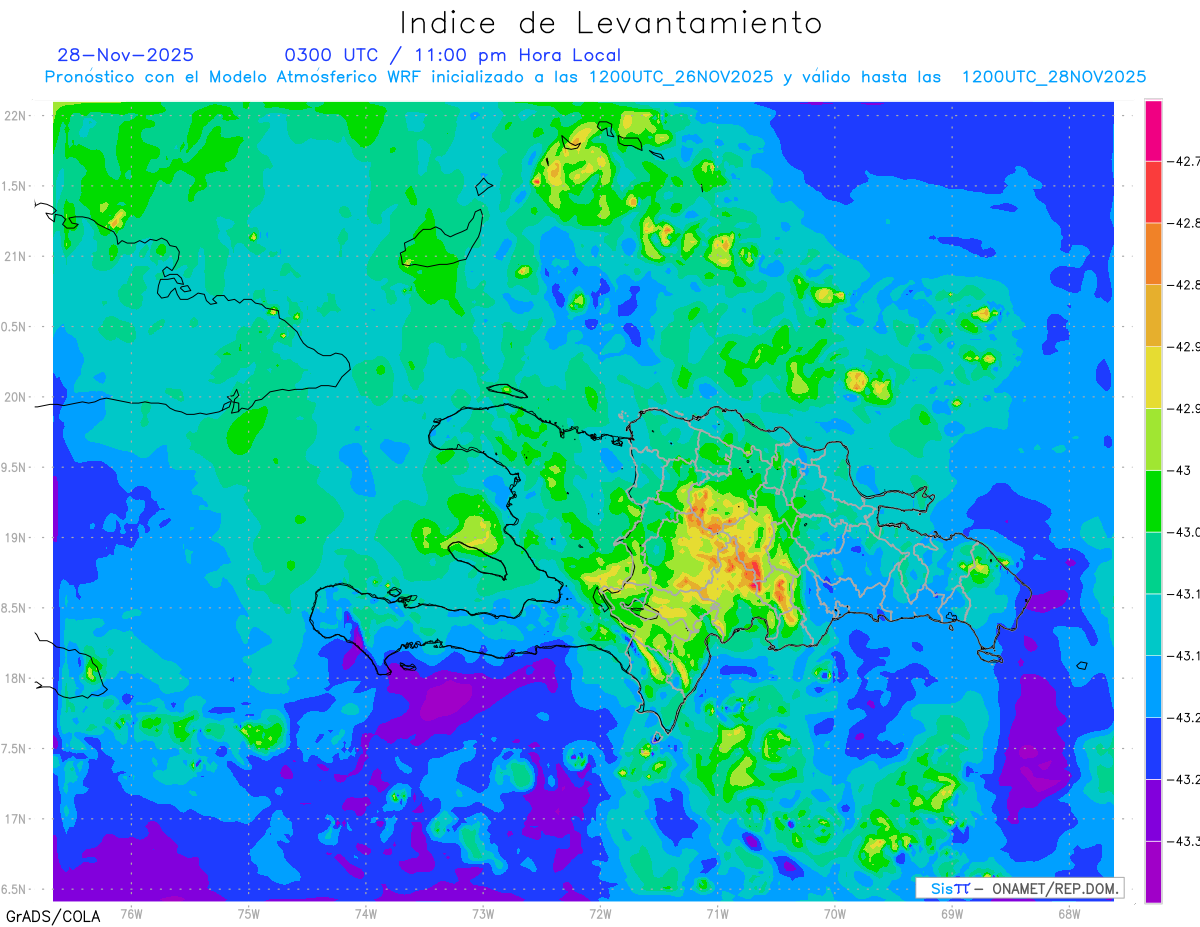Click the "SisTT - ONAMET/REP.DOM." credit box
Image resolution: width=1200 pixels, height=927 pixels.
1020,888
